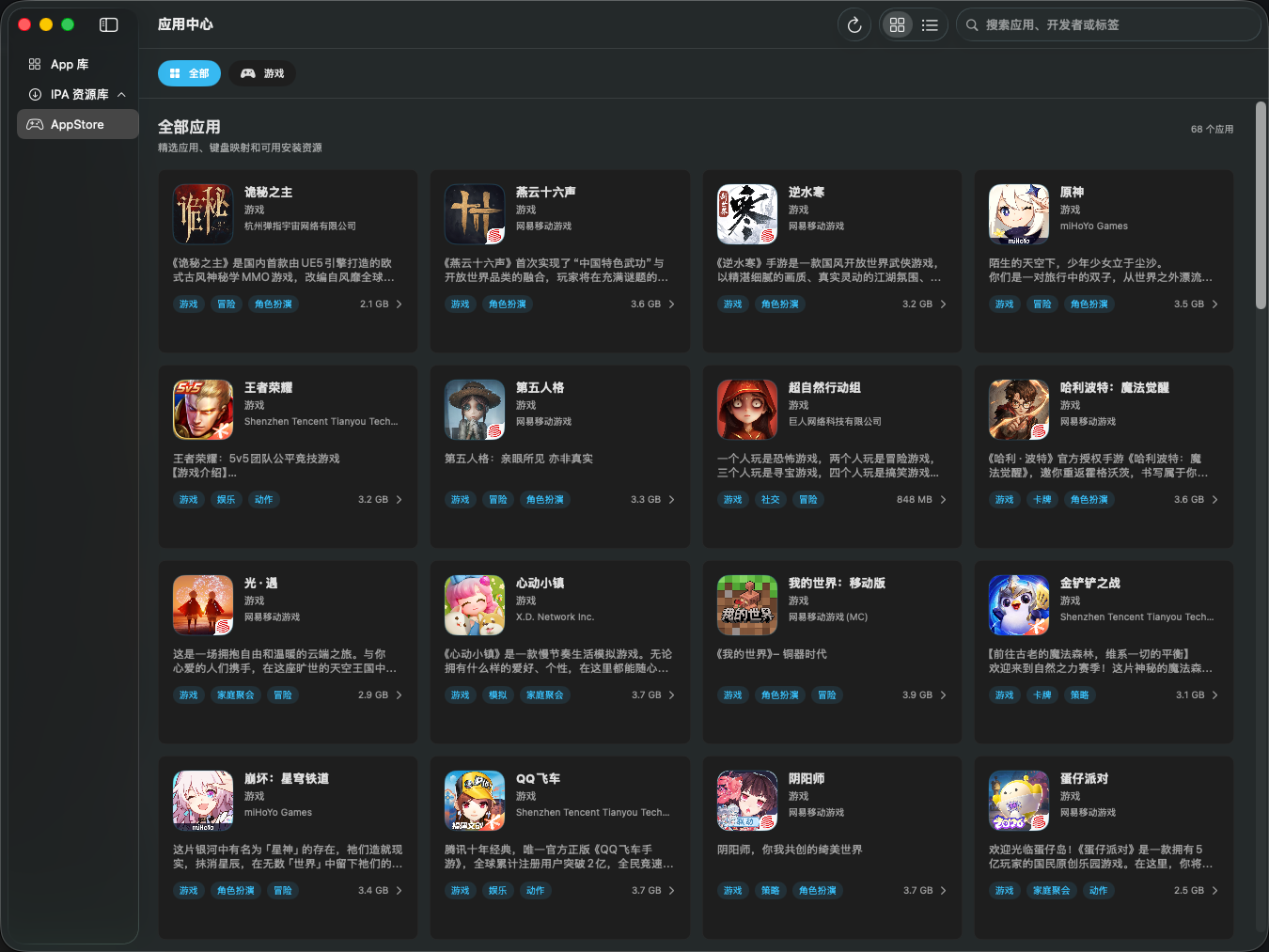
Task: Toggle the sidebar panel icon
Action: (109, 25)
